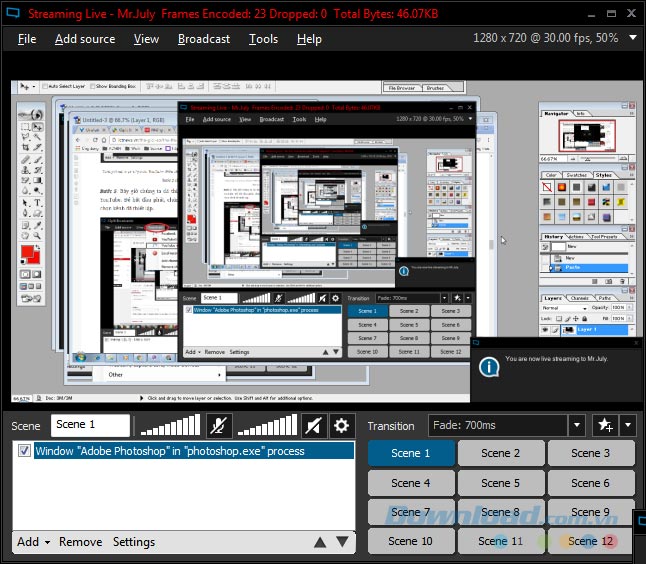This screenshot has width=646, height=564.
Task: Open the main Tools menu
Action: [263, 39]
